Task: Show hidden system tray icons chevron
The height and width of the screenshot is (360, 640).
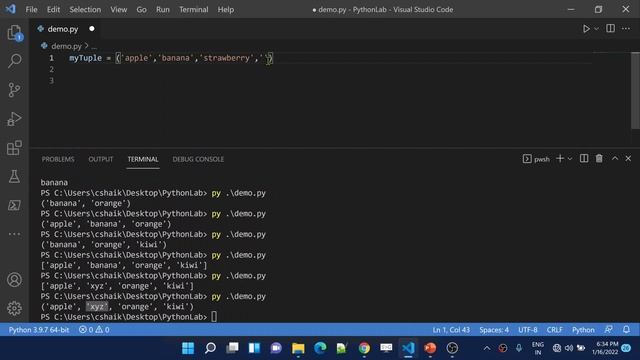Action: coord(487,348)
